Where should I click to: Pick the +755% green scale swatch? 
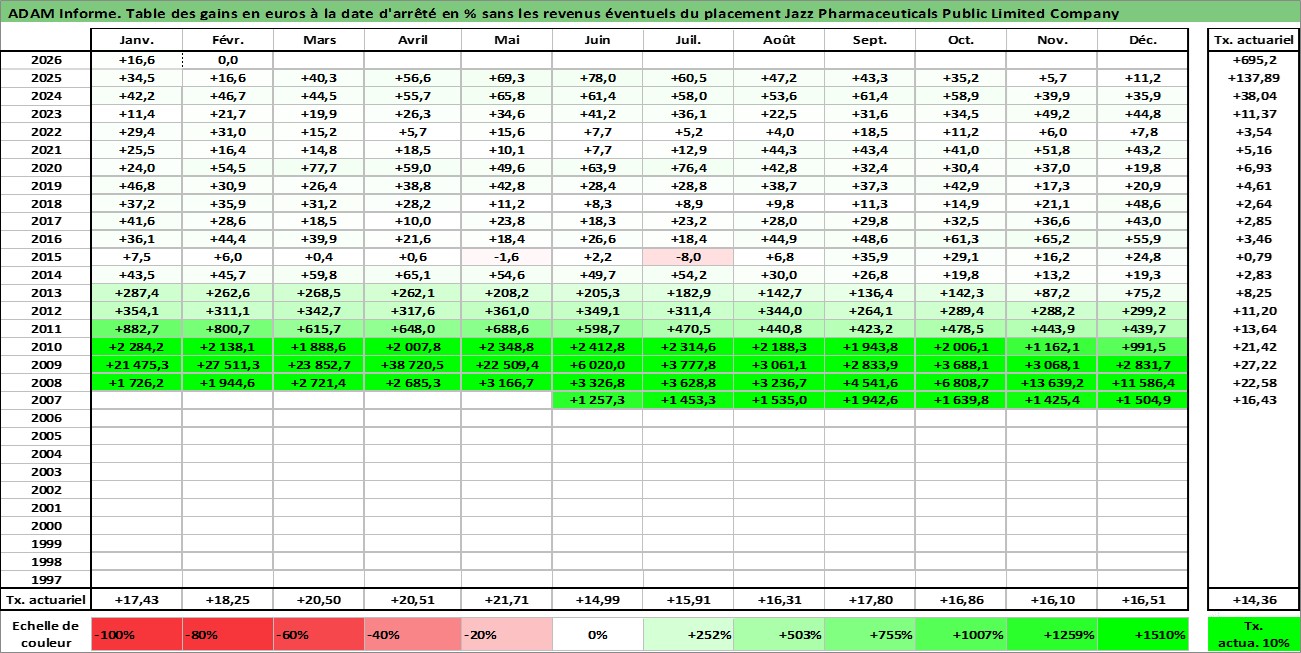coord(870,634)
